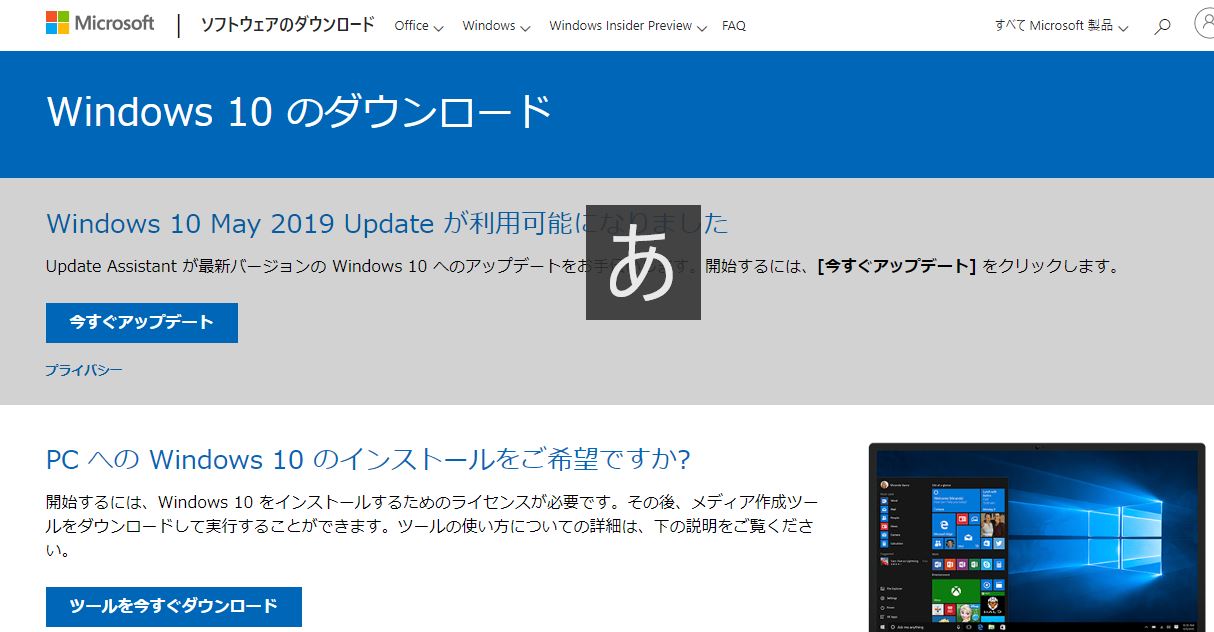Viewport: 1214px width, 632px height.
Task: Click ツールを今すぐダウンロード button
Action: (x=173, y=606)
